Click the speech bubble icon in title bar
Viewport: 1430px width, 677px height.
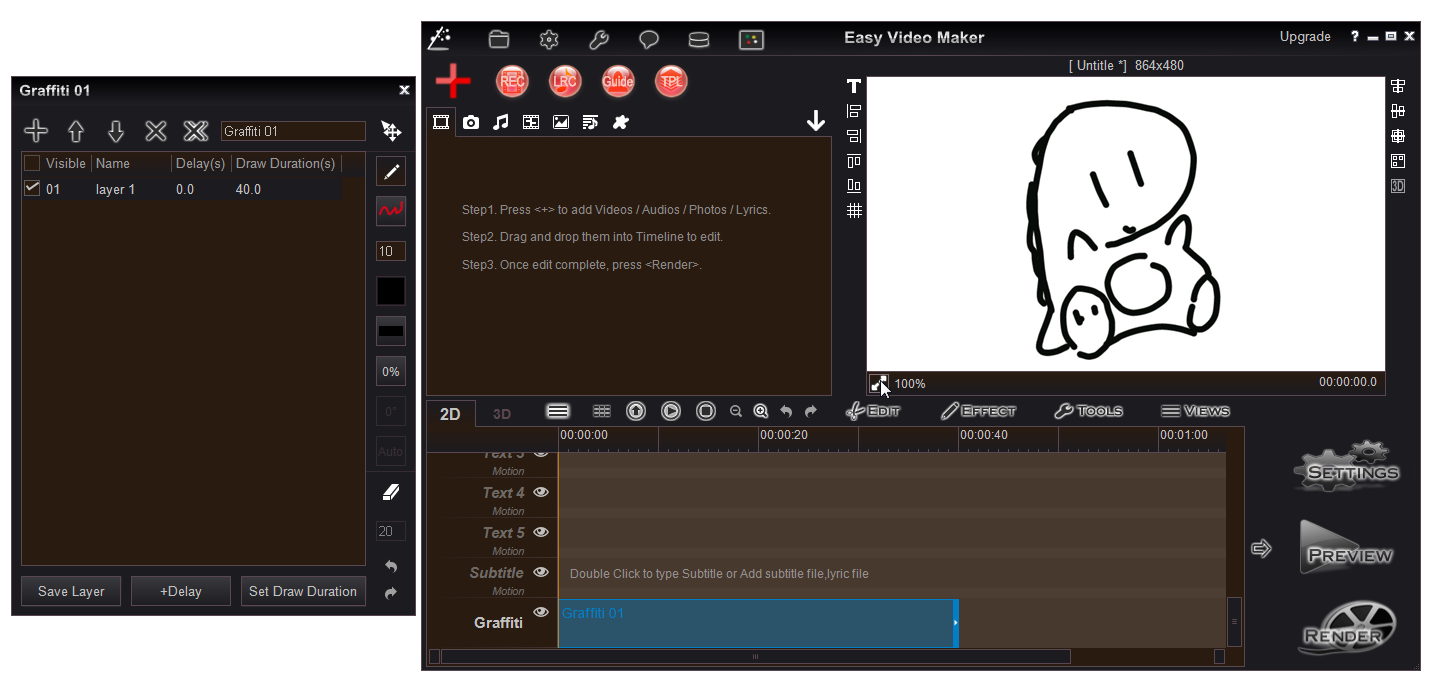[x=649, y=40]
